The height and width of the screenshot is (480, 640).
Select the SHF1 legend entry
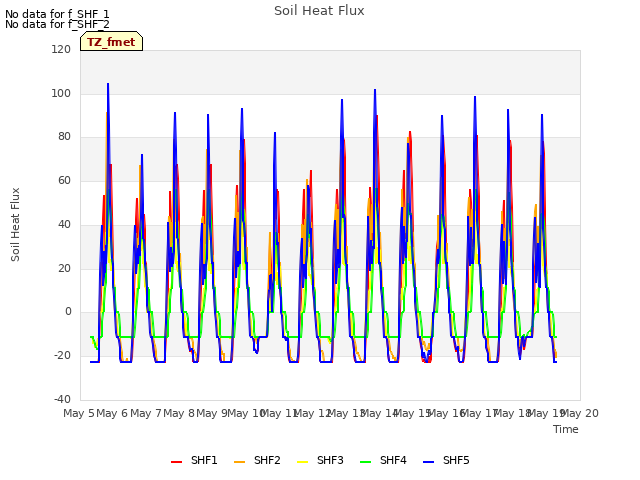click(x=194, y=460)
